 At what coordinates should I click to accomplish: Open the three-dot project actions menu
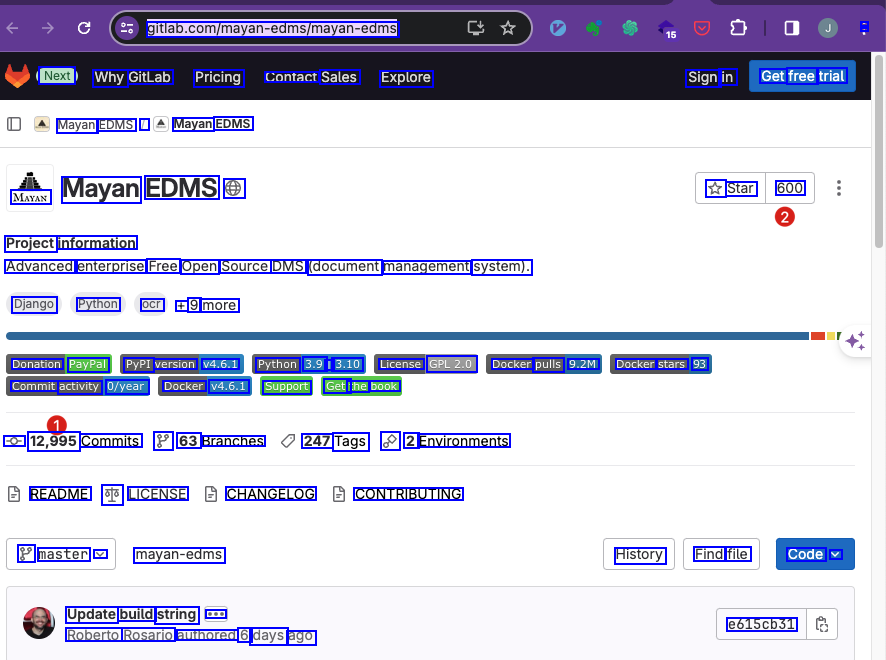839,188
